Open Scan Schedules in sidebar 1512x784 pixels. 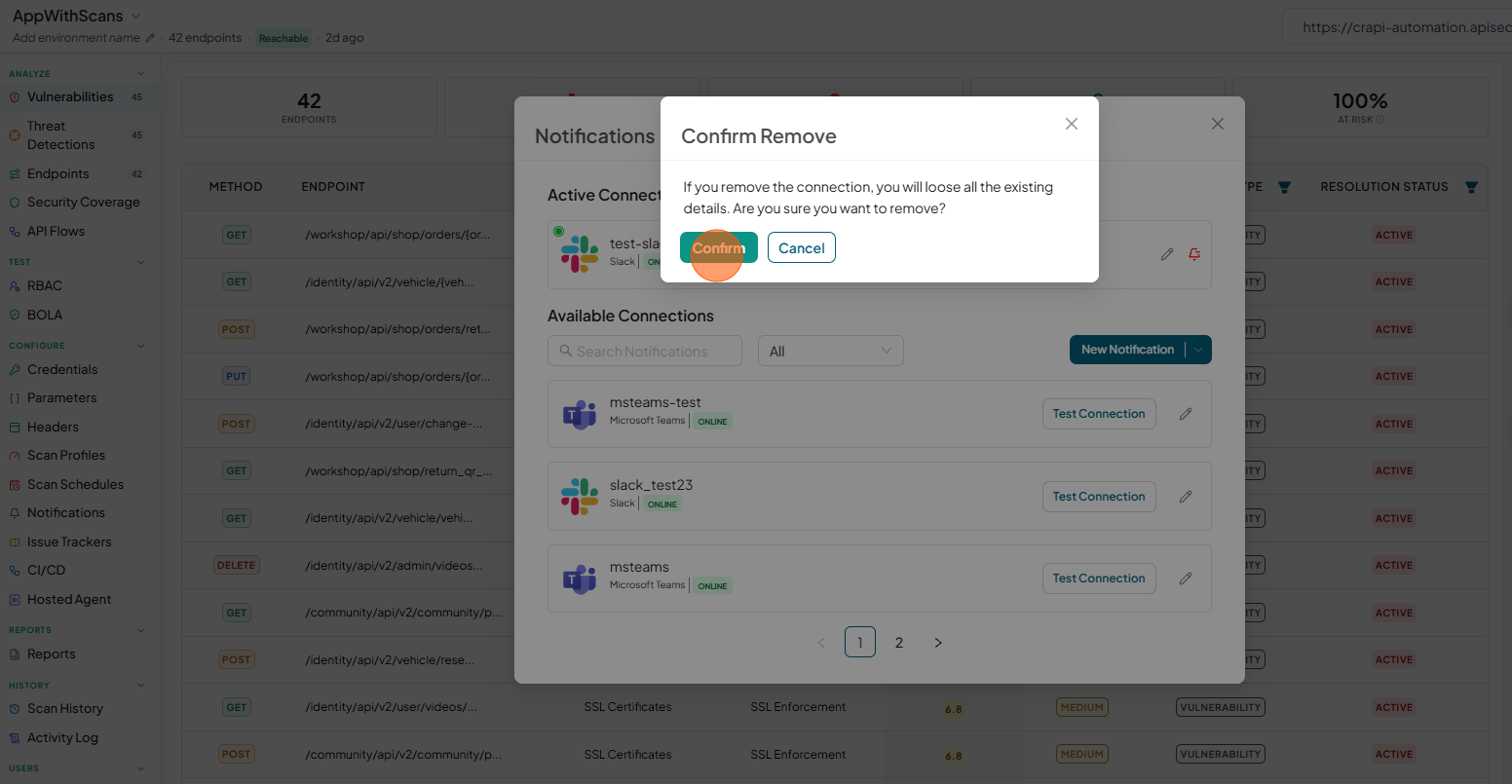(75, 484)
